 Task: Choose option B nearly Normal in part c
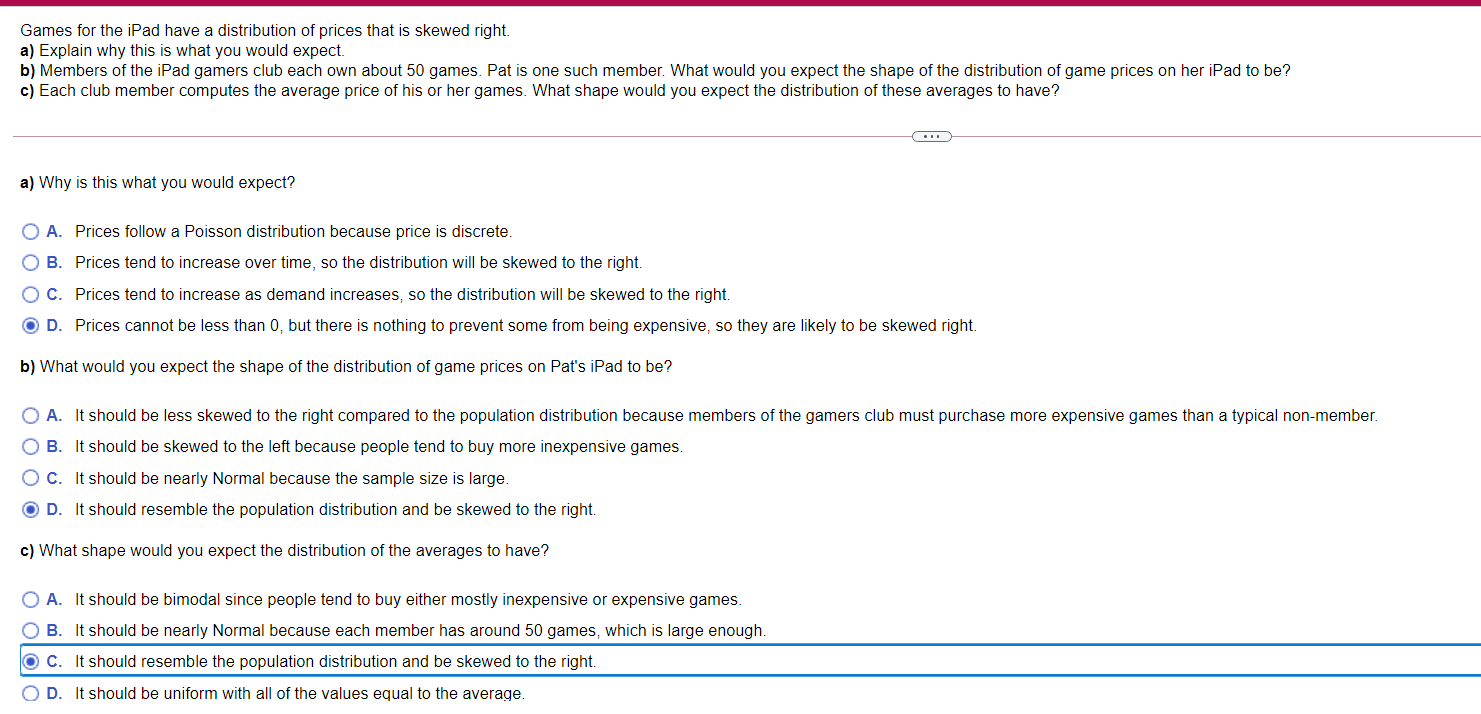point(30,630)
